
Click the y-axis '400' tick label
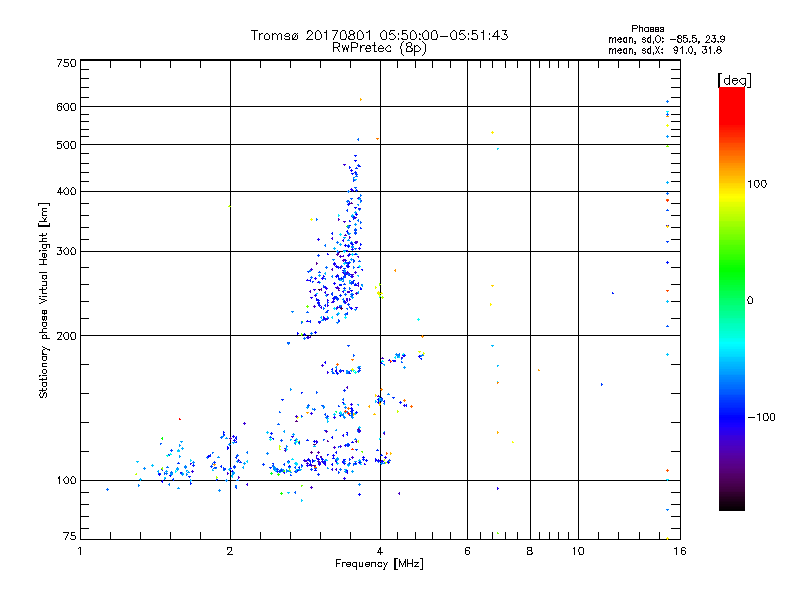[66, 192]
